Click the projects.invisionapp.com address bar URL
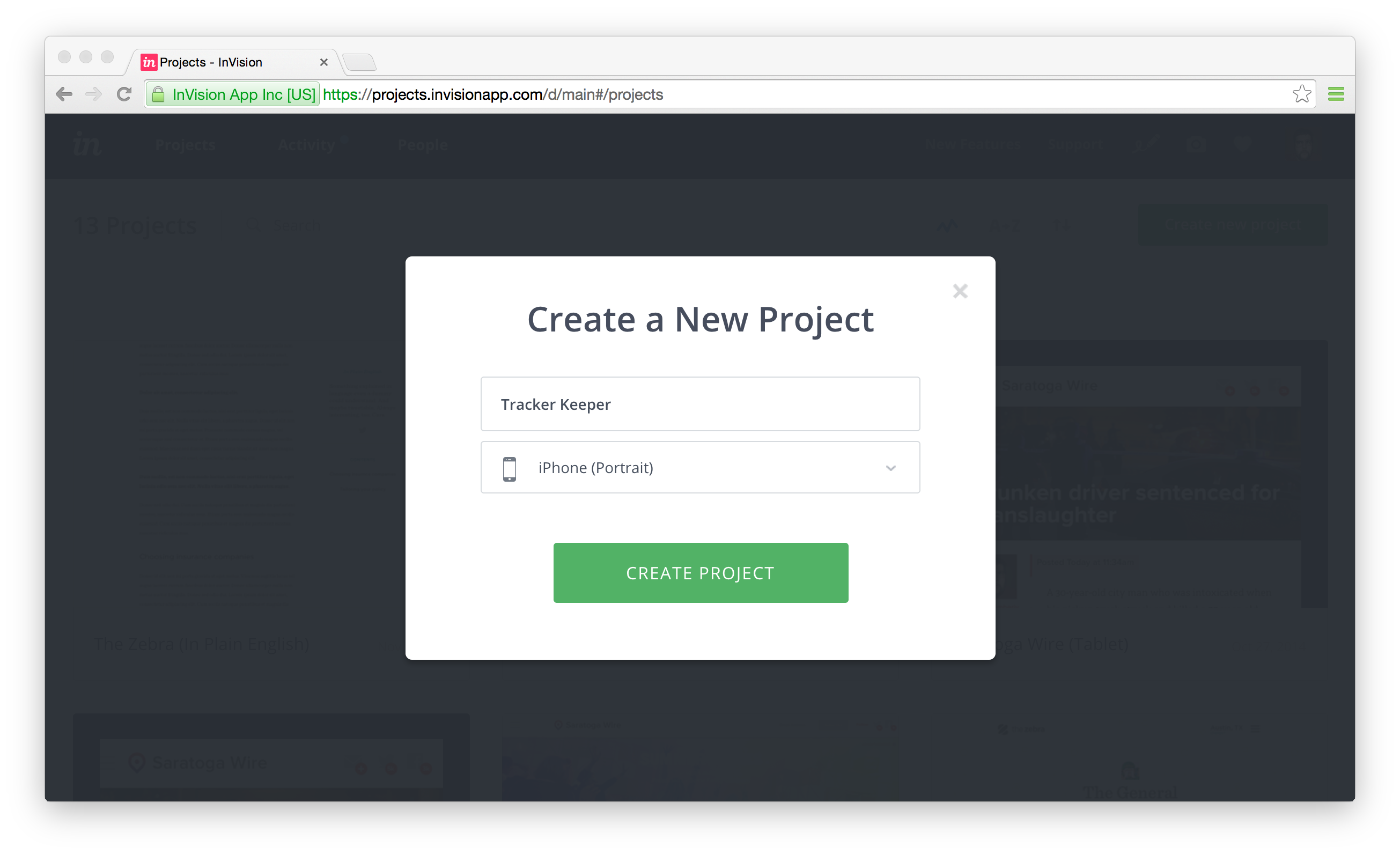The width and height of the screenshot is (1400, 855). click(492, 94)
